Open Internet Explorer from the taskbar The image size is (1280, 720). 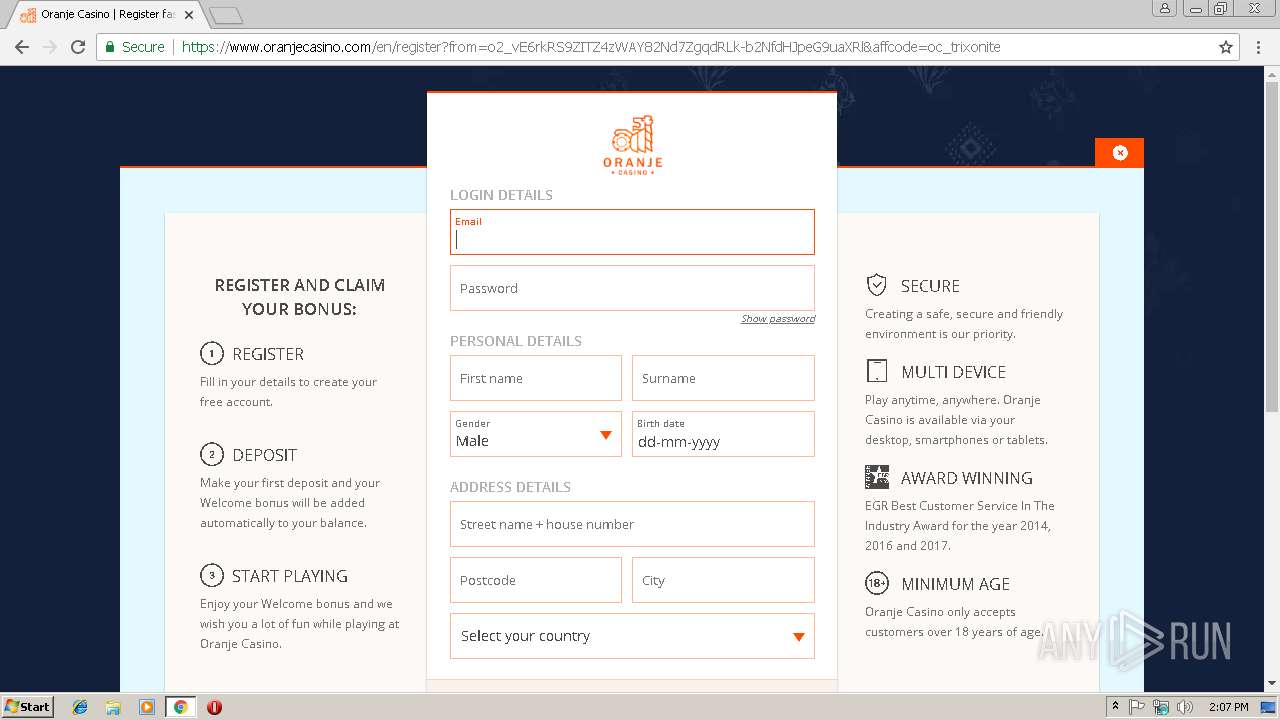(x=80, y=707)
